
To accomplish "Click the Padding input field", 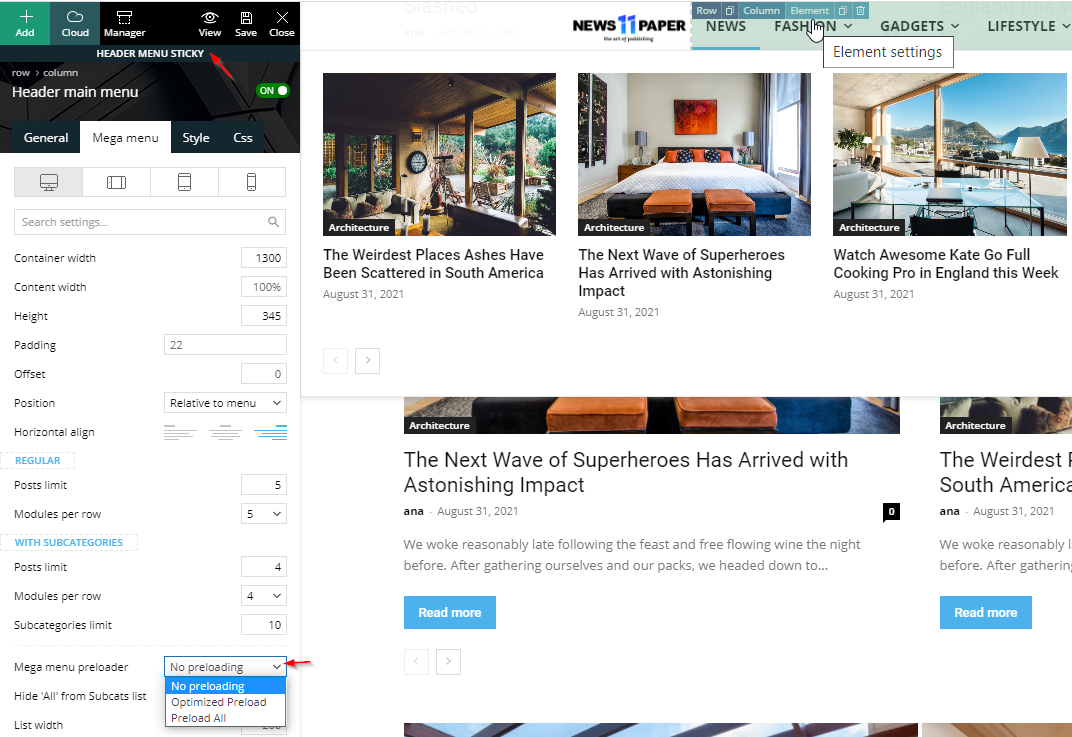I will [225, 345].
